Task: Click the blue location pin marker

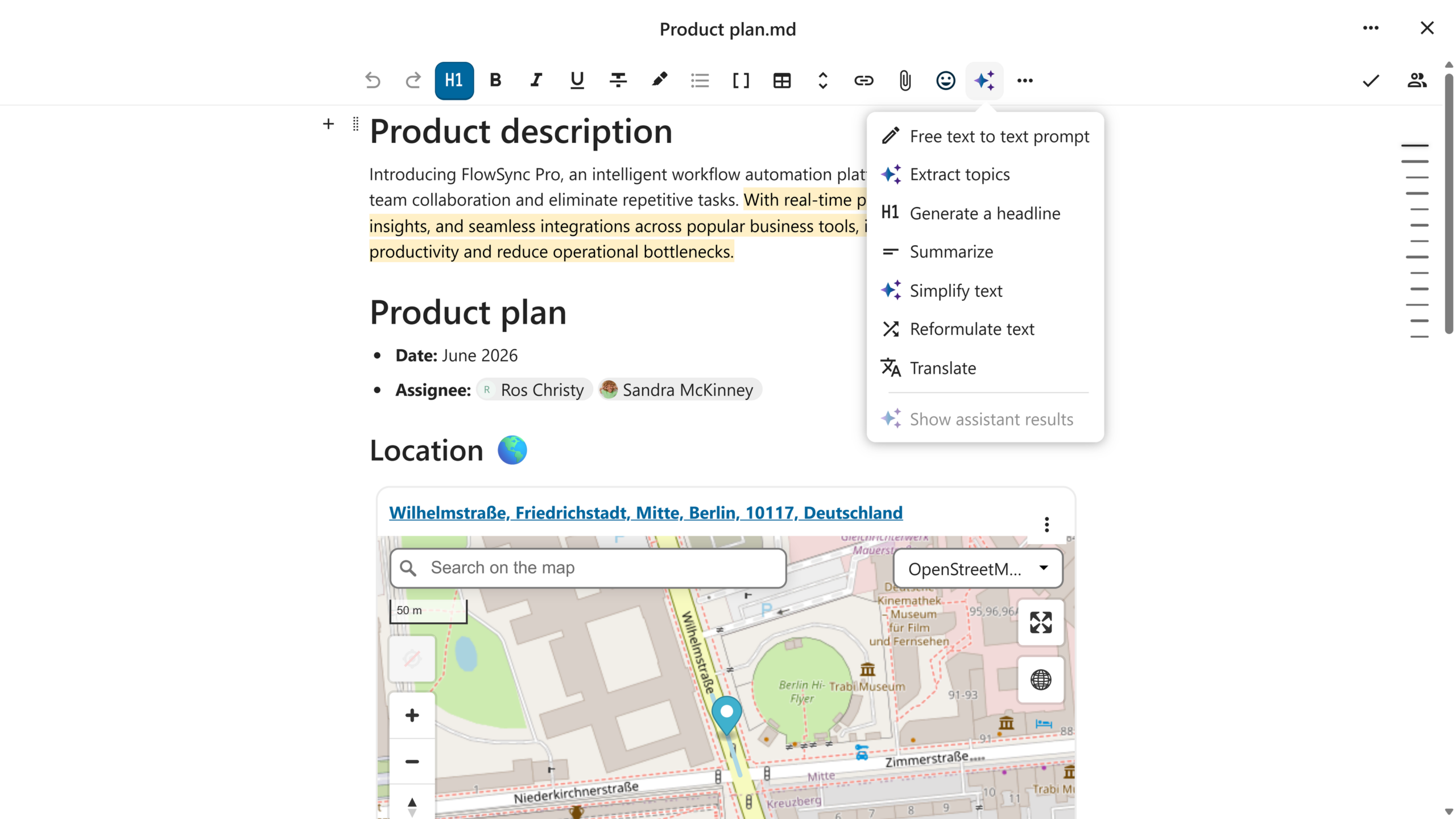Action: tap(726, 715)
